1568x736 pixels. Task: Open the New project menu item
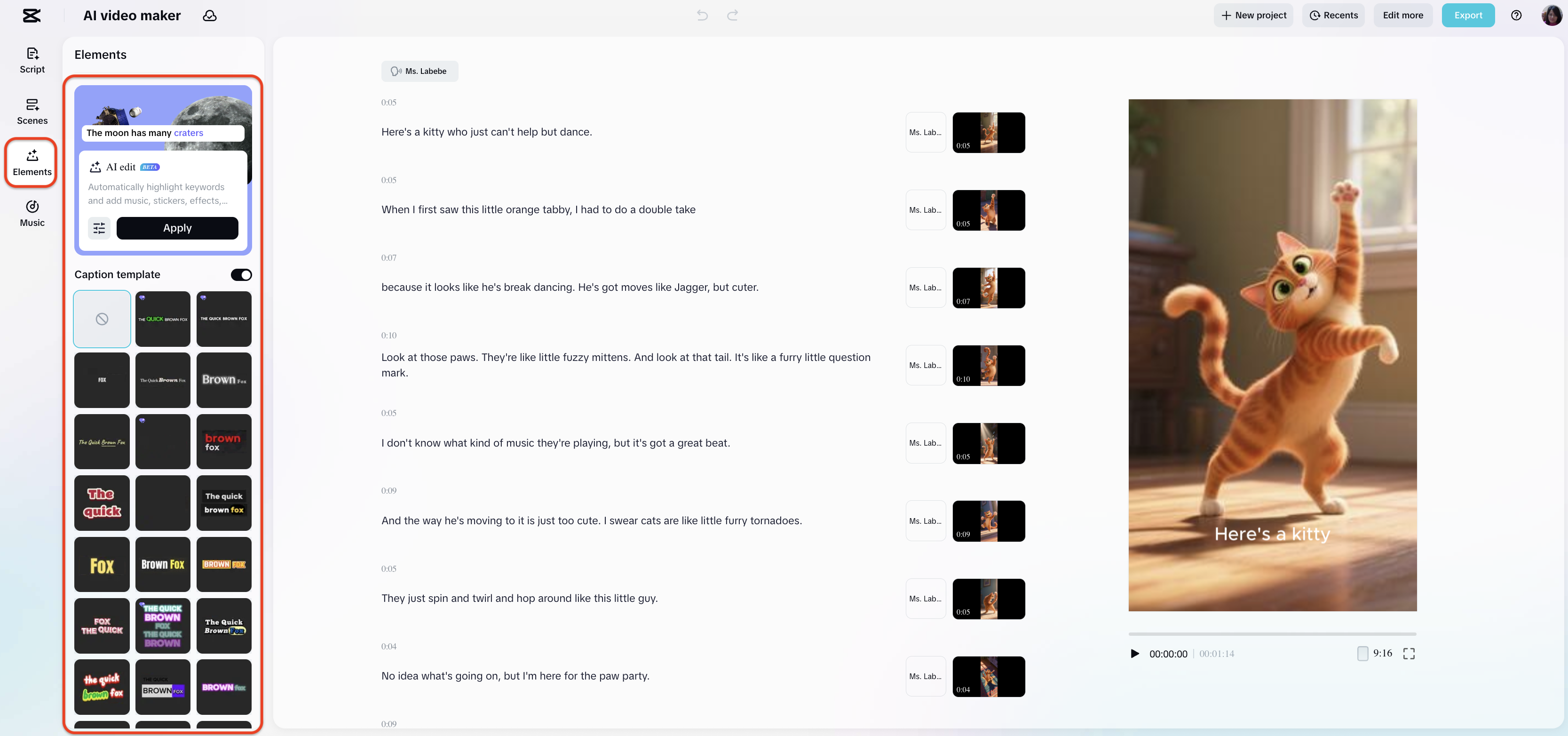tap(1253, 15)
